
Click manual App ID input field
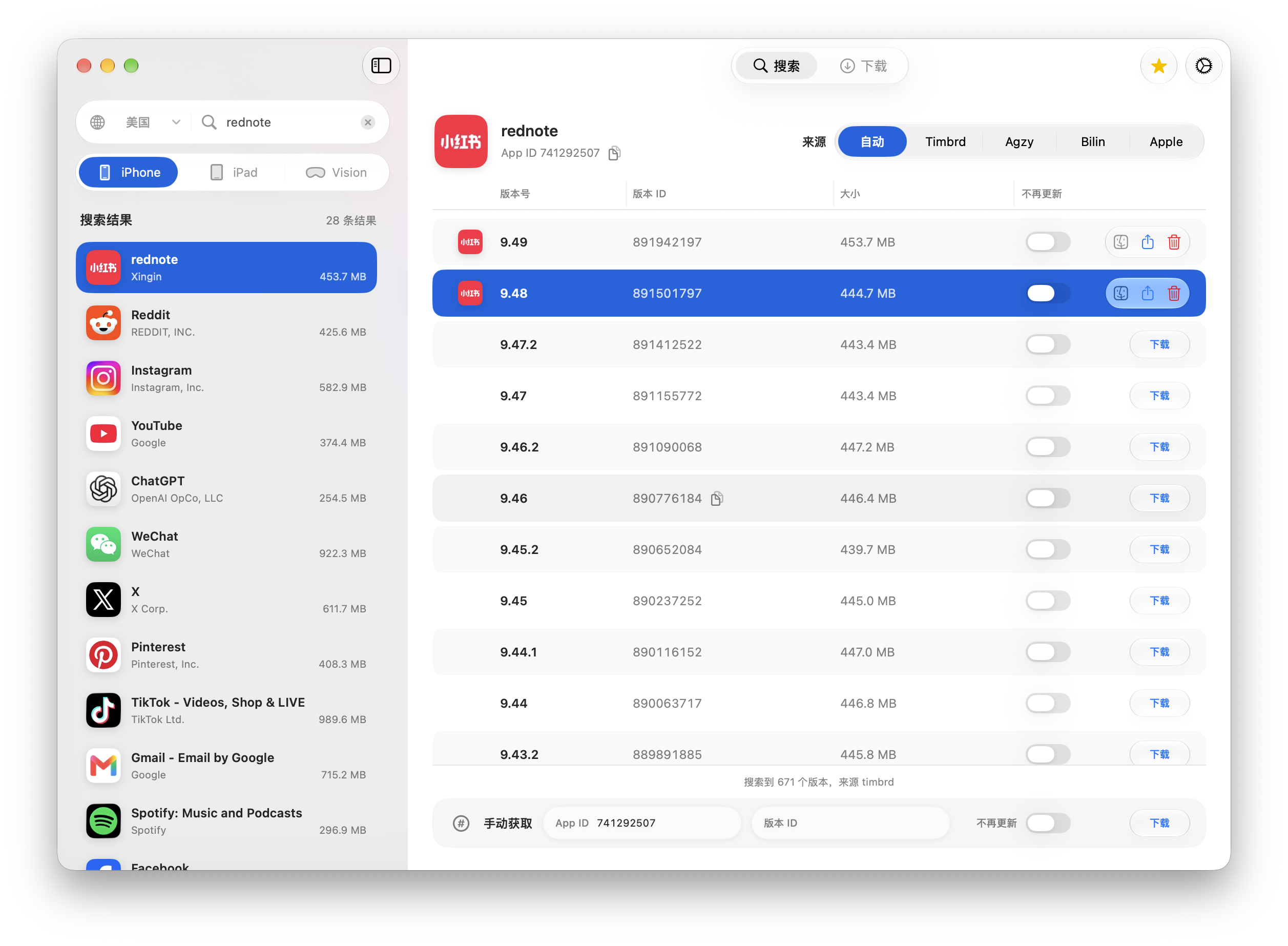pyautogui.click(x=642, y=823)
